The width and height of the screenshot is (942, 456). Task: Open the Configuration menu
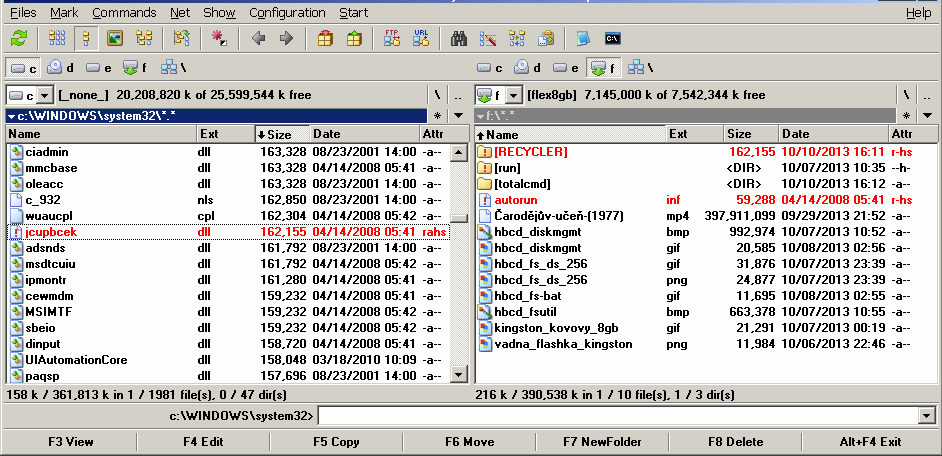click(287, 13)
